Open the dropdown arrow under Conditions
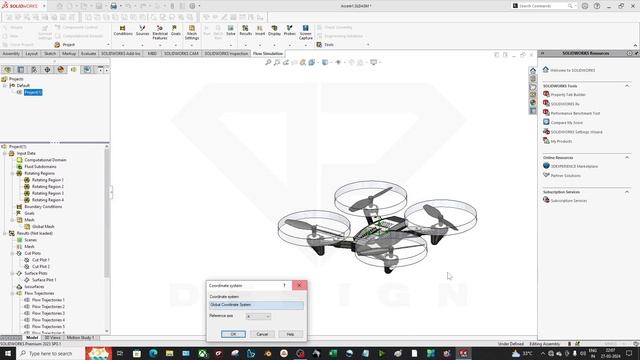Viewport: 640px width, 360px height. [123, 45]
